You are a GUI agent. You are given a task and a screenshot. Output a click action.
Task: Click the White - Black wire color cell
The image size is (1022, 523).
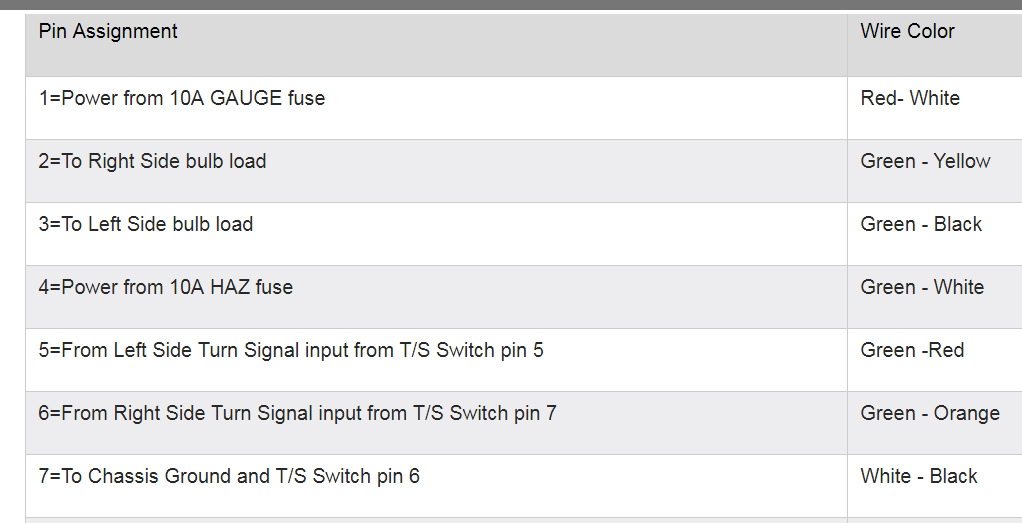(919, 477)
